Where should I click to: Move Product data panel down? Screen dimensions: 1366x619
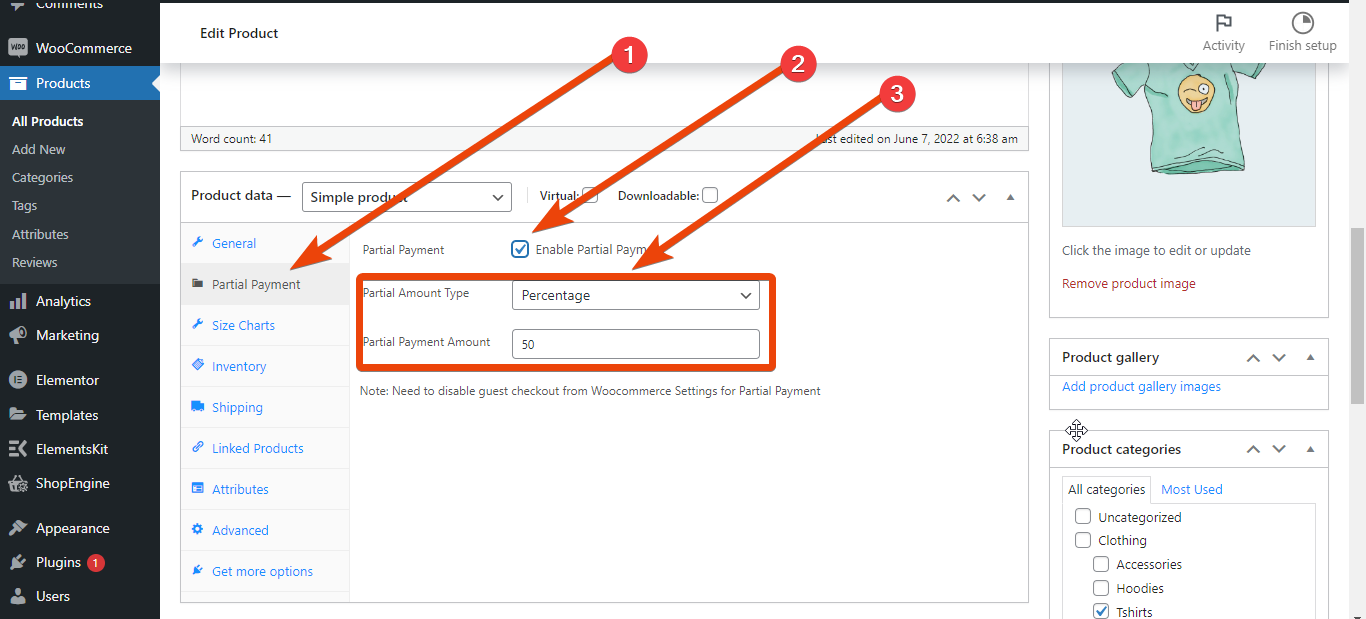tap(980, 197)
